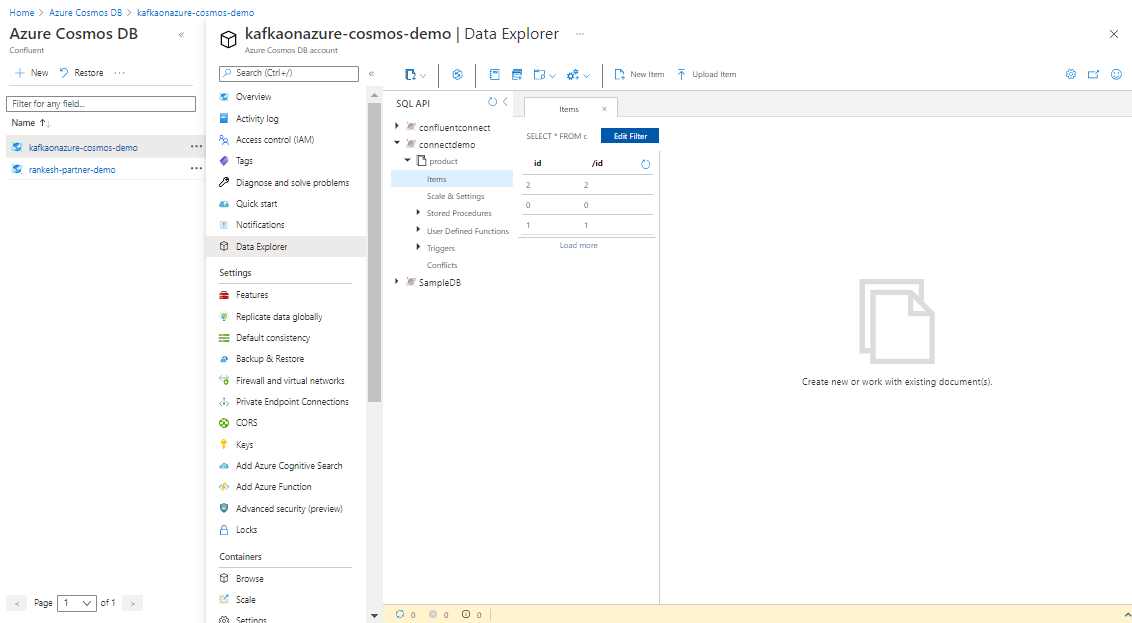Viewport: 1132px width, 623px height.
Task: Open the page number dropdown
Action: coord(77,603)
